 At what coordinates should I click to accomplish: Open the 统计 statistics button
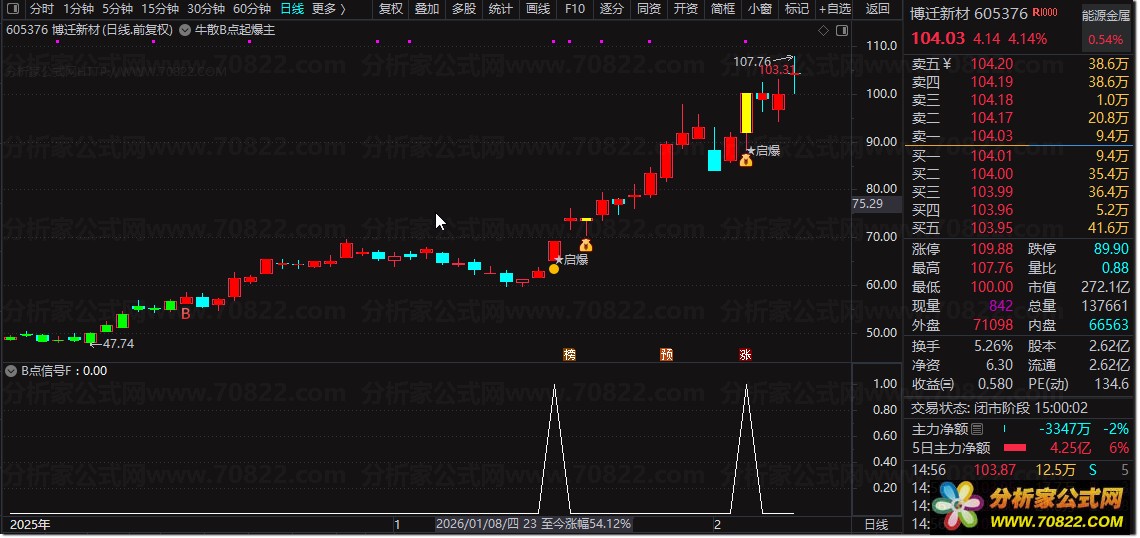[x=500, y=9]
